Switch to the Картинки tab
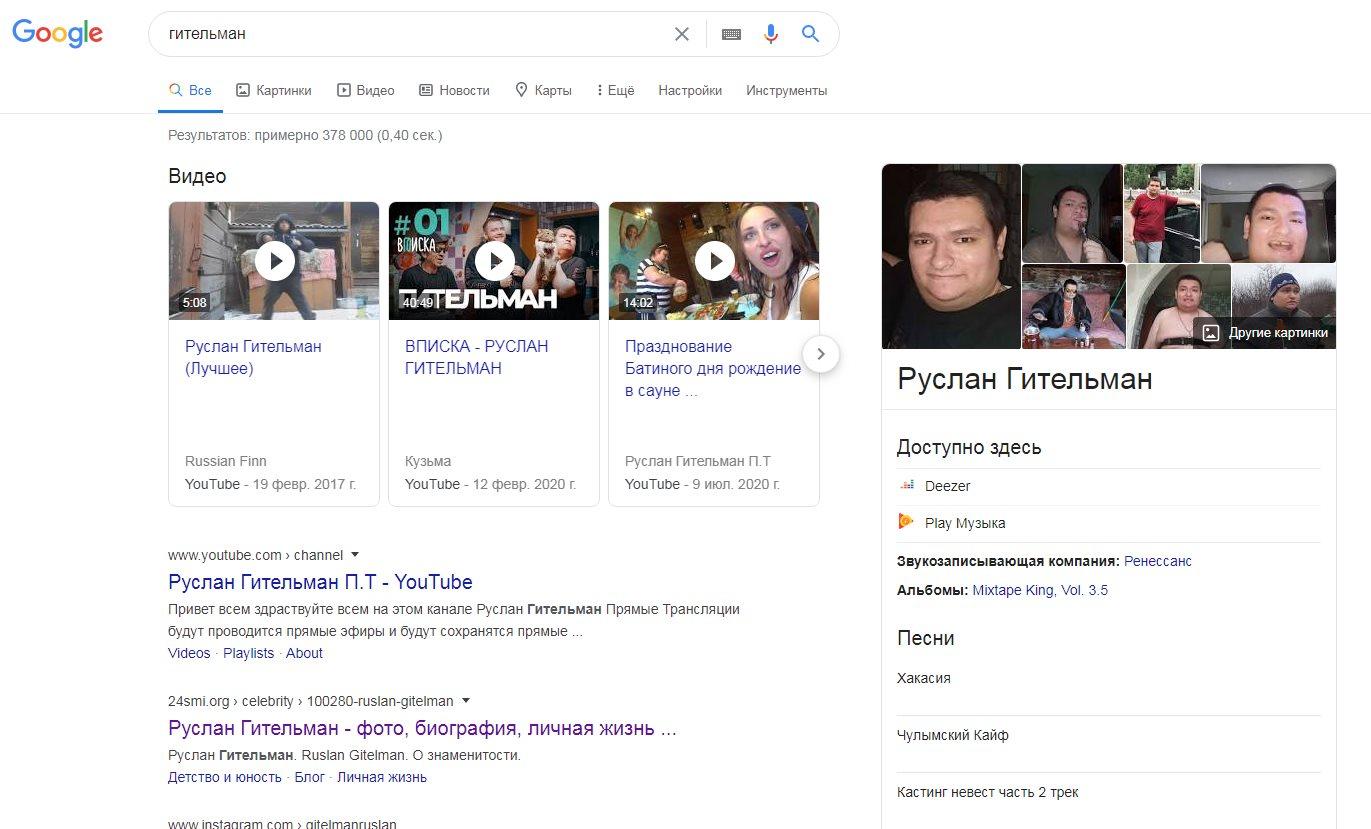This screenshot has width=1371, height=829. coord(274,90)
